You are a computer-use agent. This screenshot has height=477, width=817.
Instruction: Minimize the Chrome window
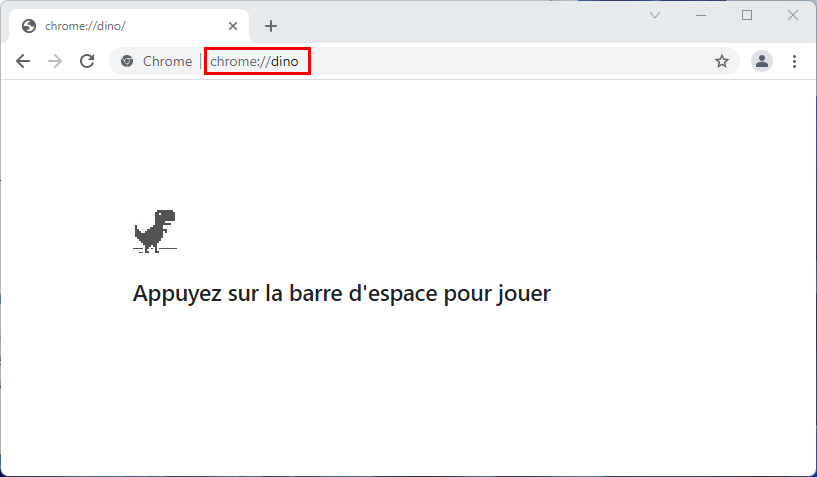pos(701,15)
